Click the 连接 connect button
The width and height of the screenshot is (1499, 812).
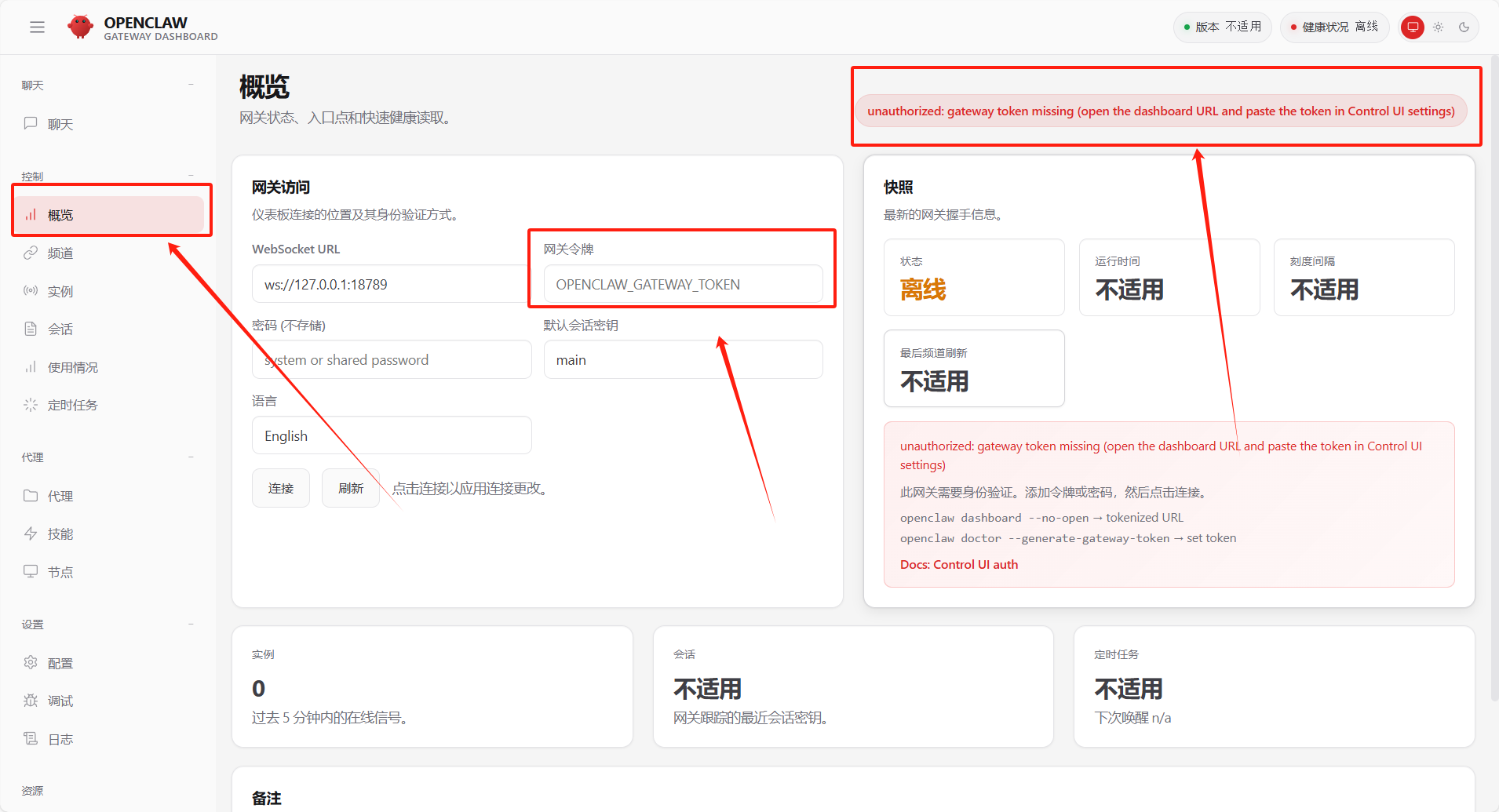click(x=280, y=487)
